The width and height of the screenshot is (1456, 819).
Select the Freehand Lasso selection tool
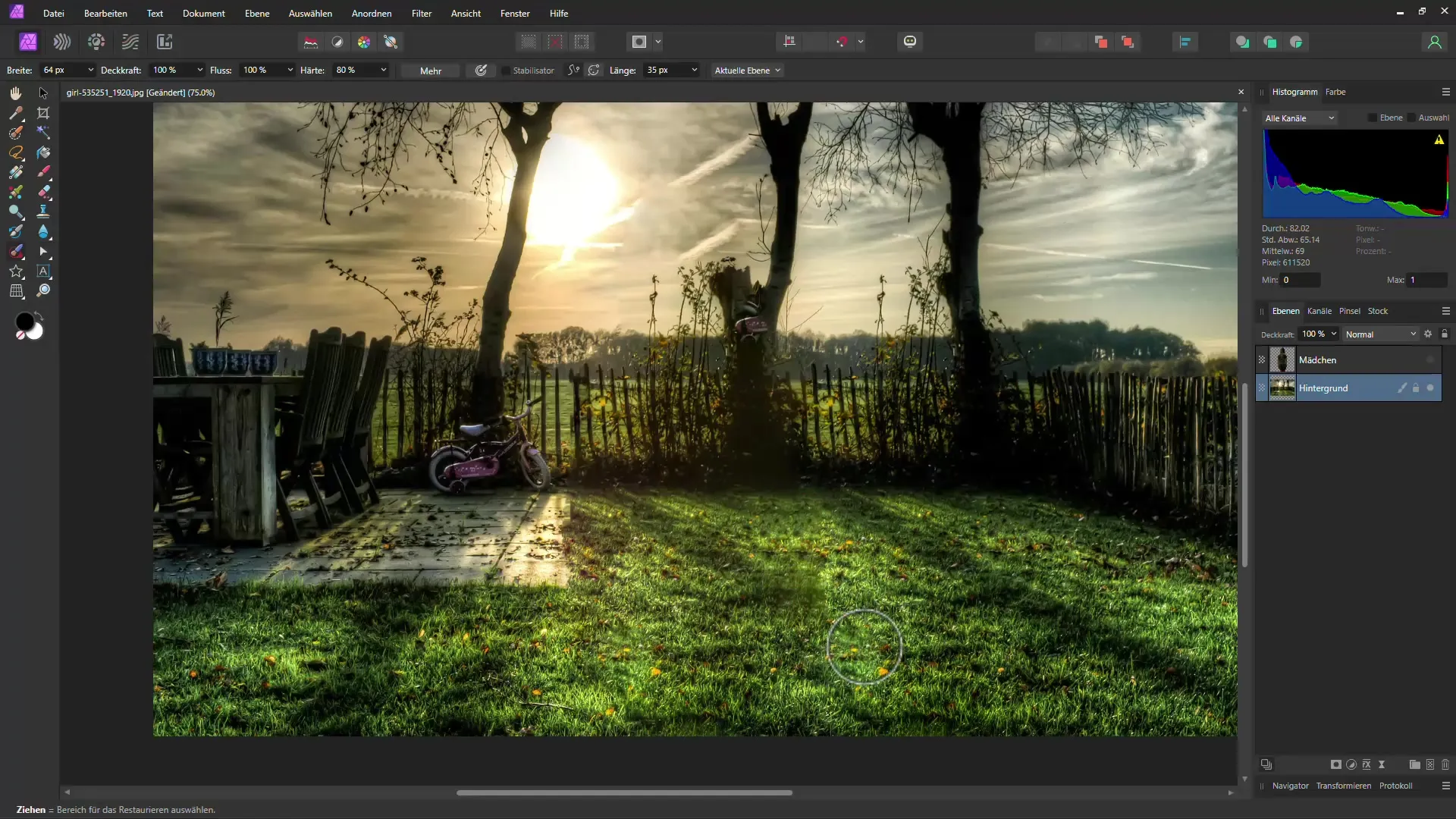coord(16,152)
